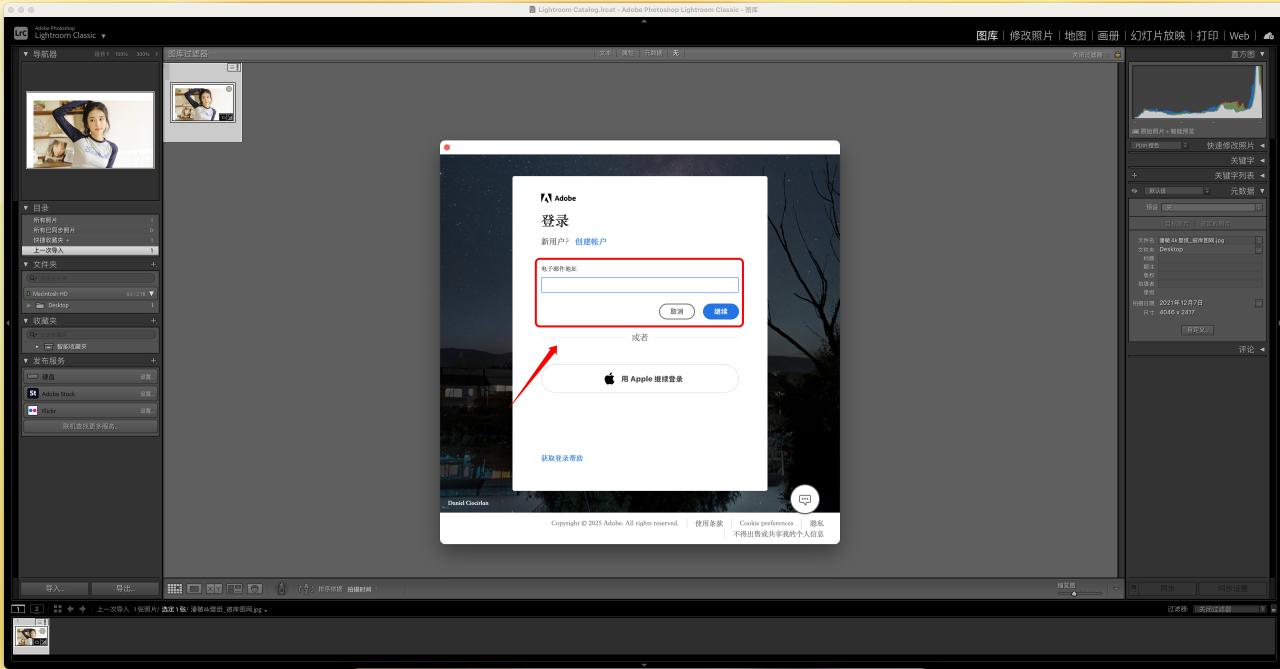Open 默认值 metadata set dropdown
This screenshot has width=1280, height=669.
1178,190
